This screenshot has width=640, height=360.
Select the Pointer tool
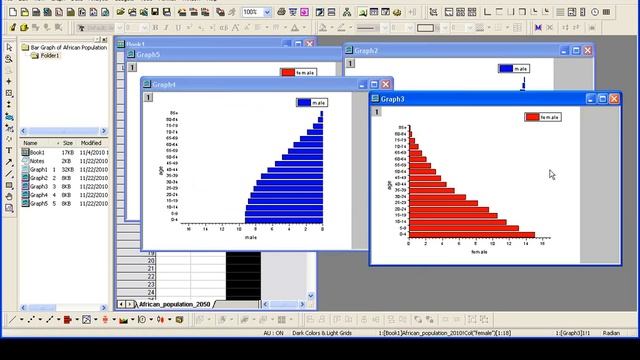tap(9, 47)
